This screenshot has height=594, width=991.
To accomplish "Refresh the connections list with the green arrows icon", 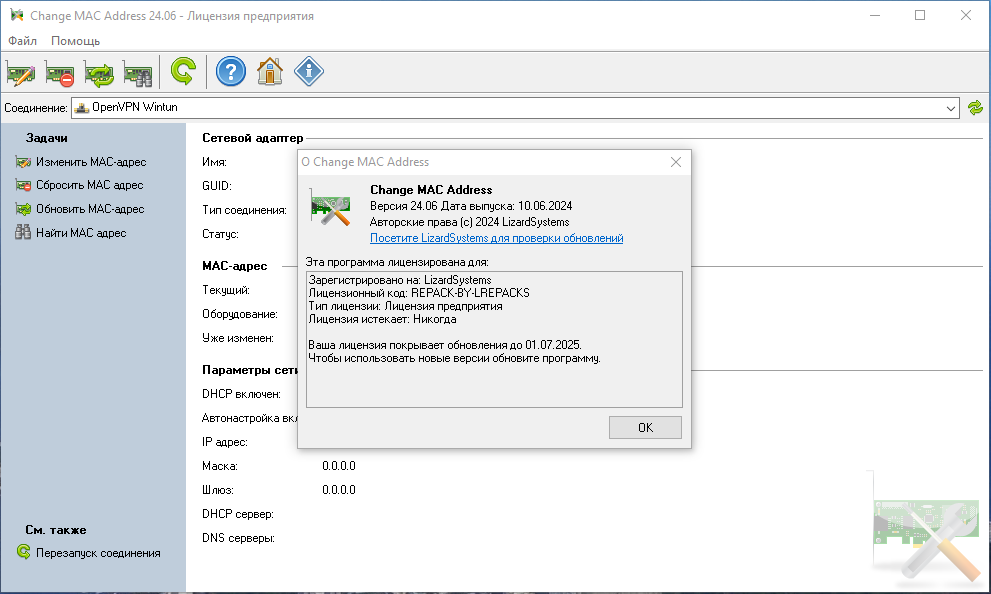I will [x=976, y=108].
